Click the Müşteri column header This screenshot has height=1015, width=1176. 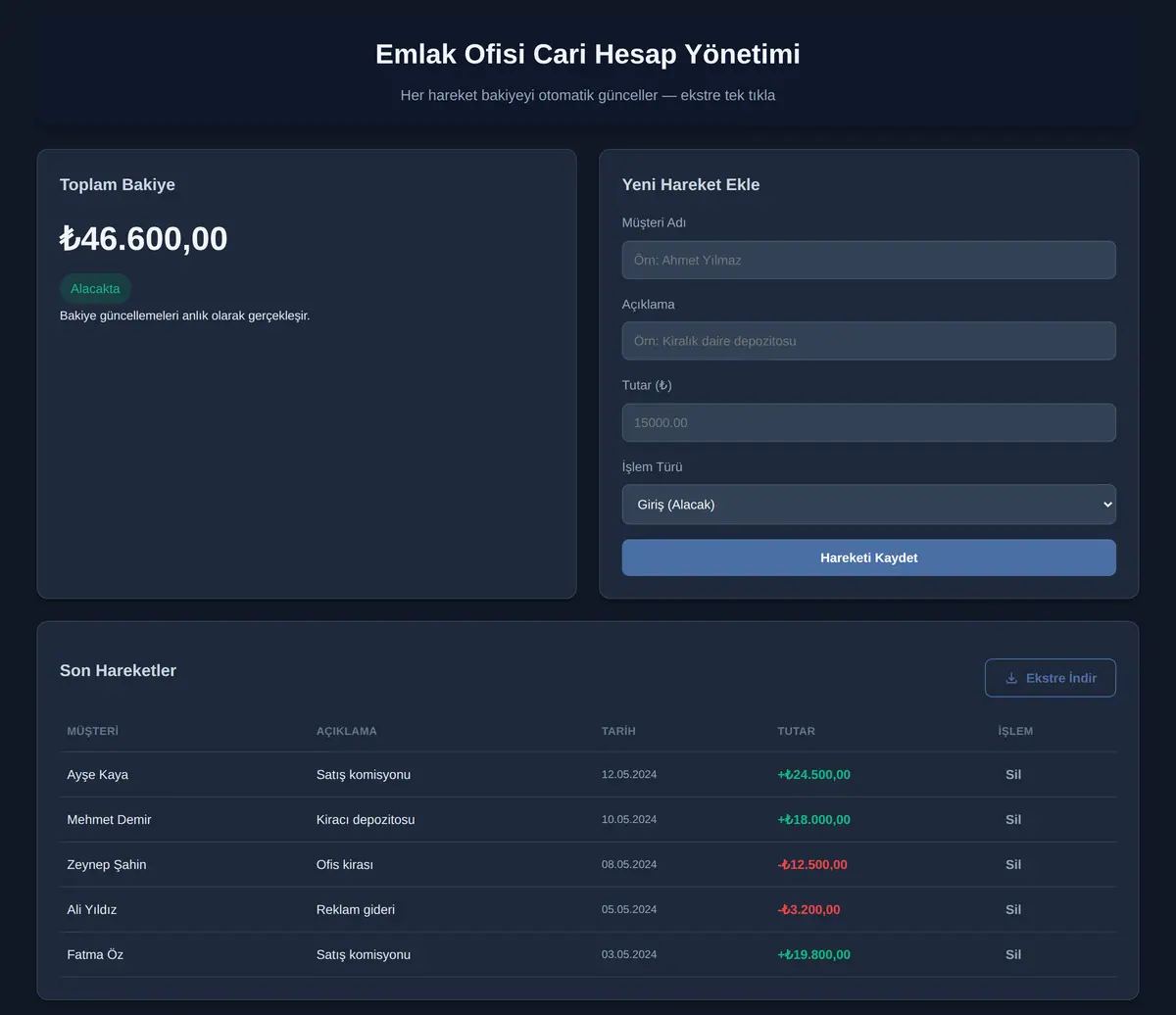point(92,731)
